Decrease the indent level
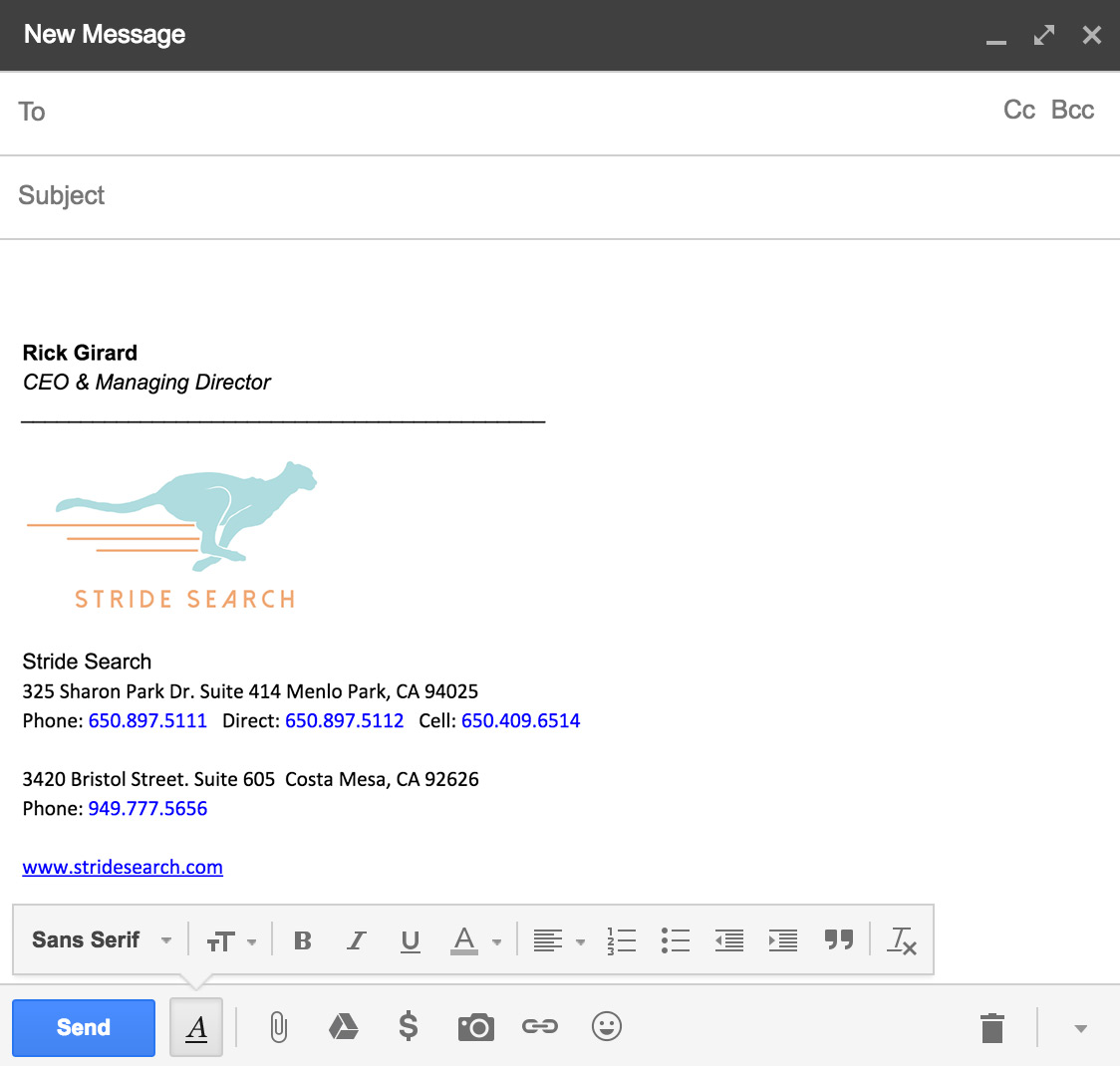 tap(729, 941)
